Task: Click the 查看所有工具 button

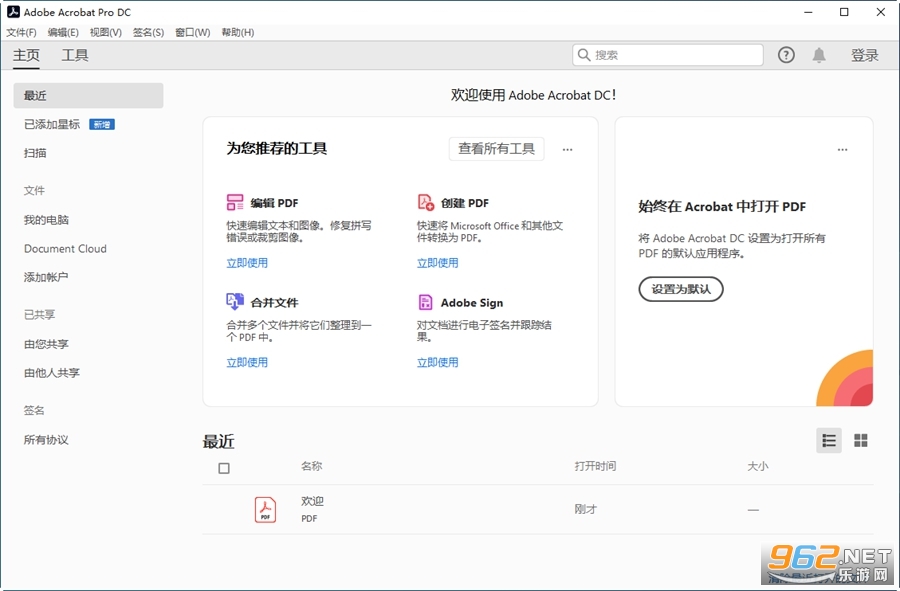Action: click(496, 149)
